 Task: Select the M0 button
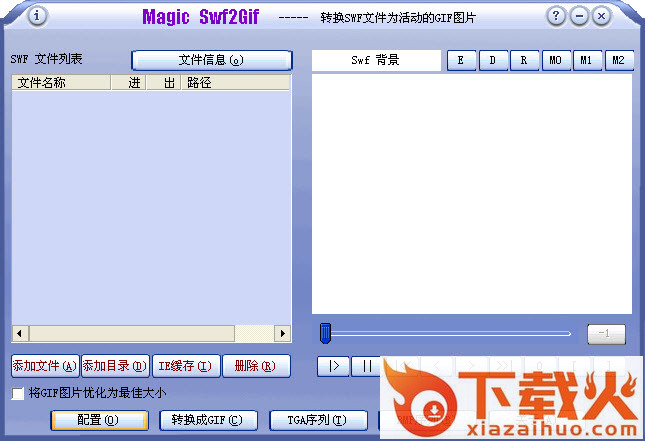(556, 60)
